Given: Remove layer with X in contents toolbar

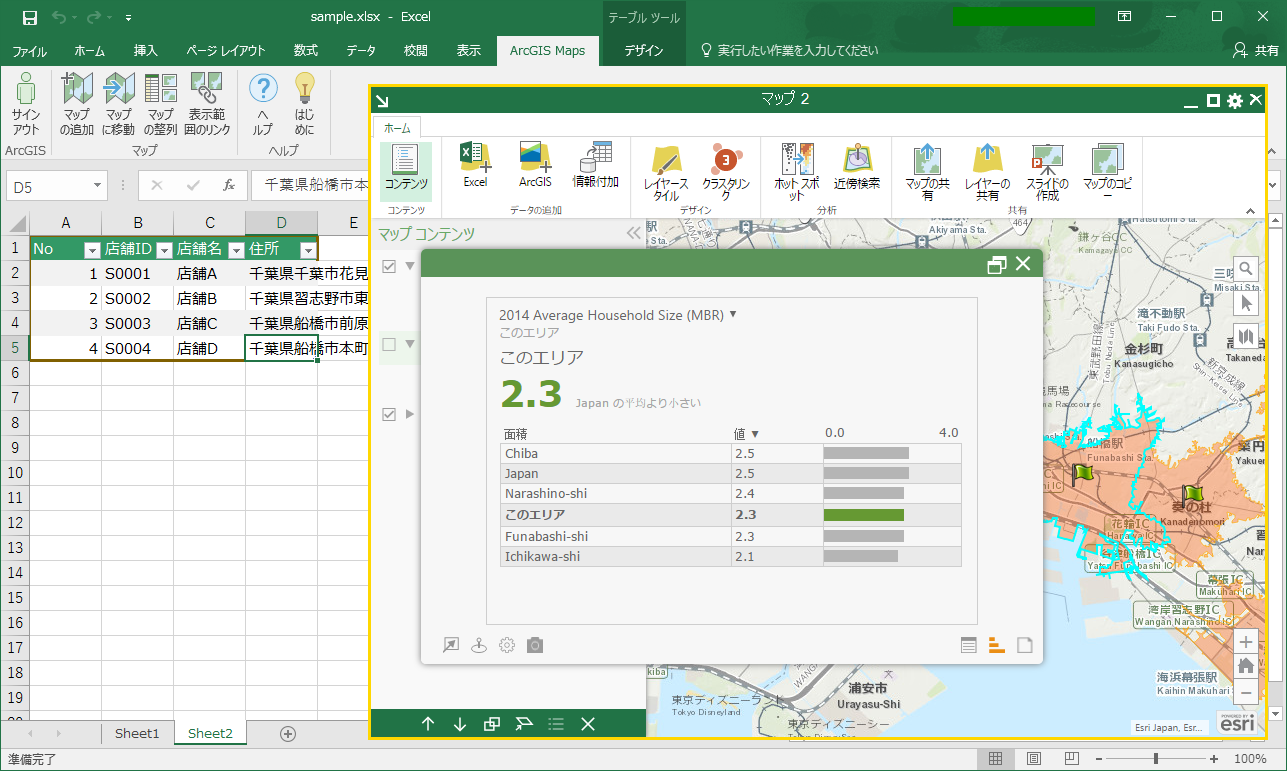Looking at the screenshot, I should click(x=588, y=724).
